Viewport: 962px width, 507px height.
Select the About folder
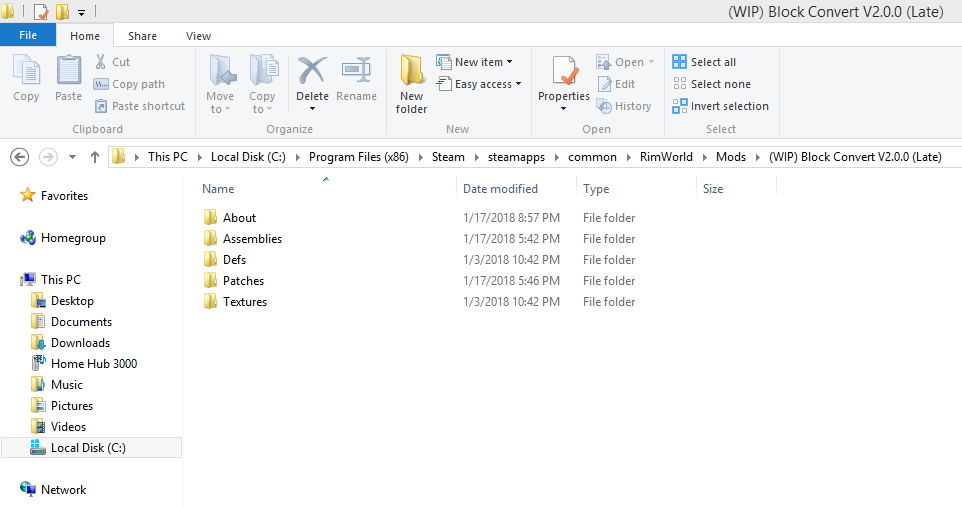tap(239, 217)
